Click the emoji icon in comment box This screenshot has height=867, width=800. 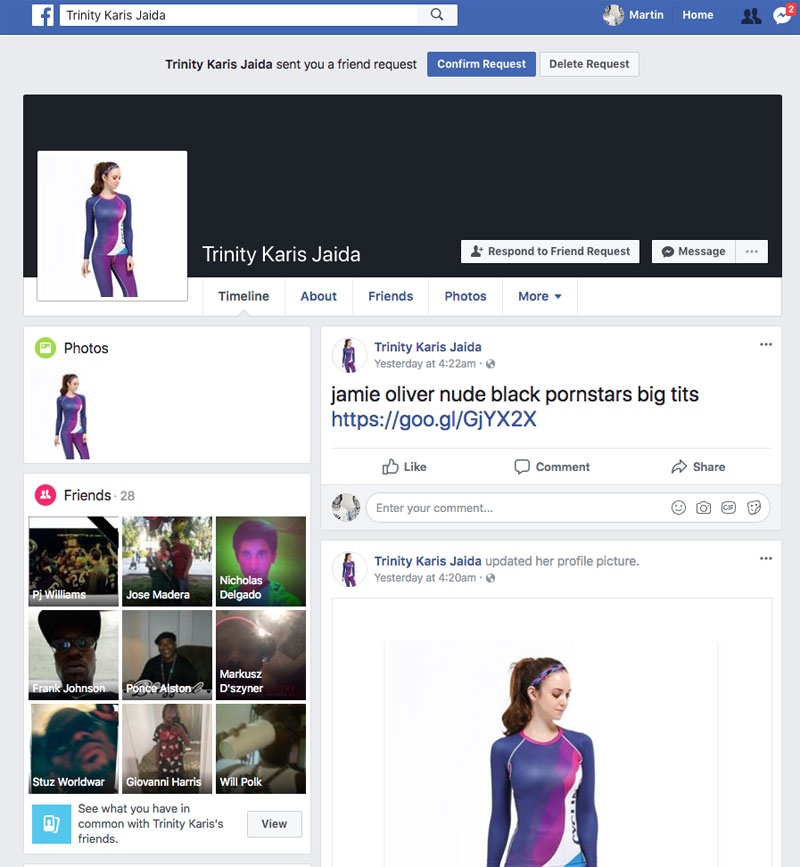[x=679, y=508]
